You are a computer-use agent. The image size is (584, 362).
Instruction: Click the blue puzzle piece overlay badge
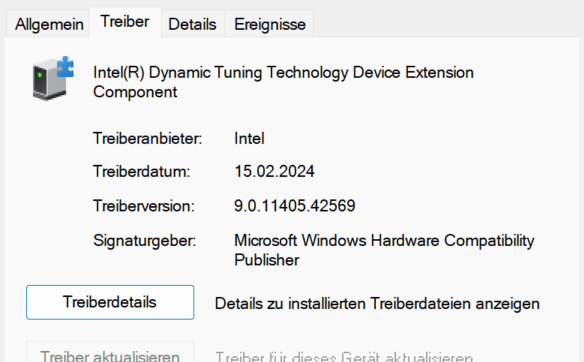point(65,67)
